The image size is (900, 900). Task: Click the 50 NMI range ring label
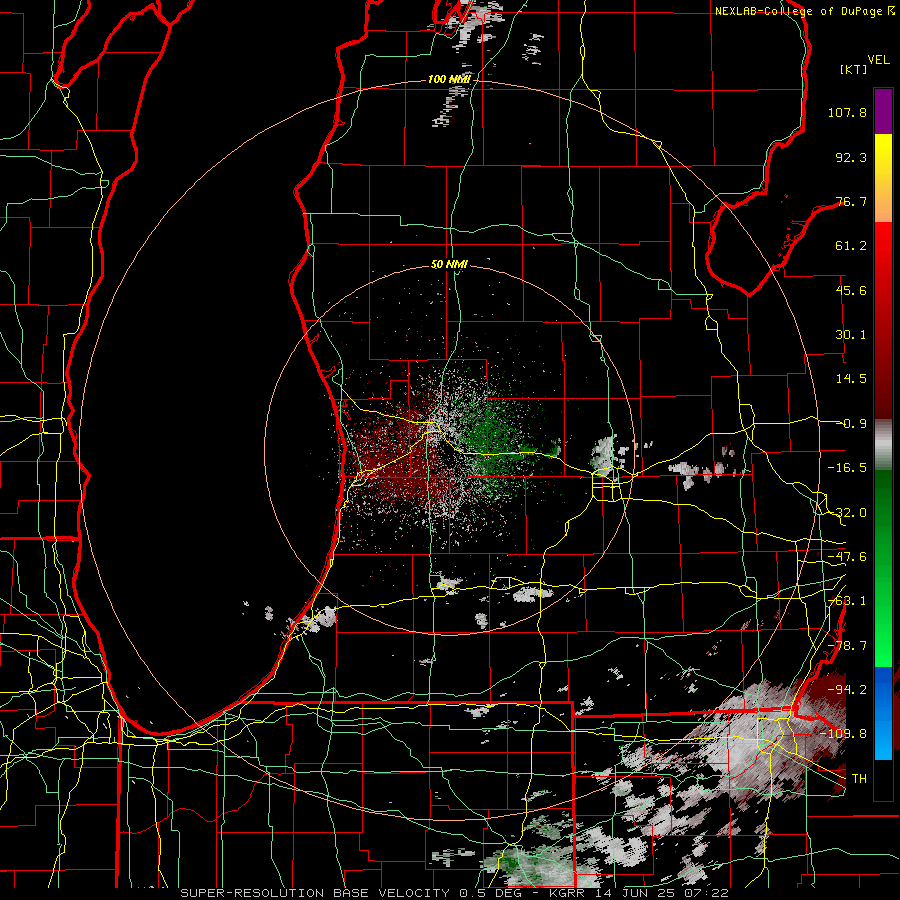click(449, 265)
